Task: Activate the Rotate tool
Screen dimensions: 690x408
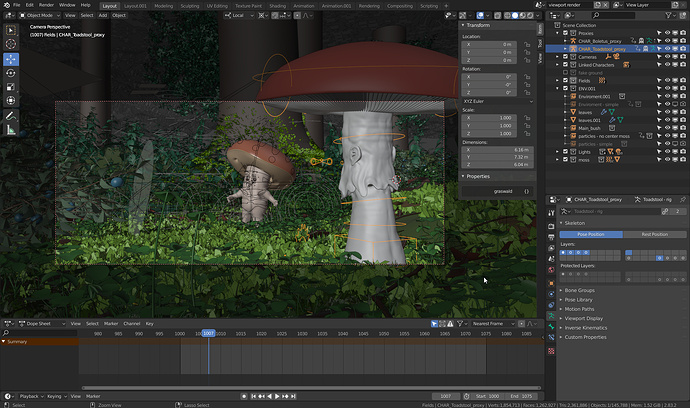Action: [x=11, y=73]
